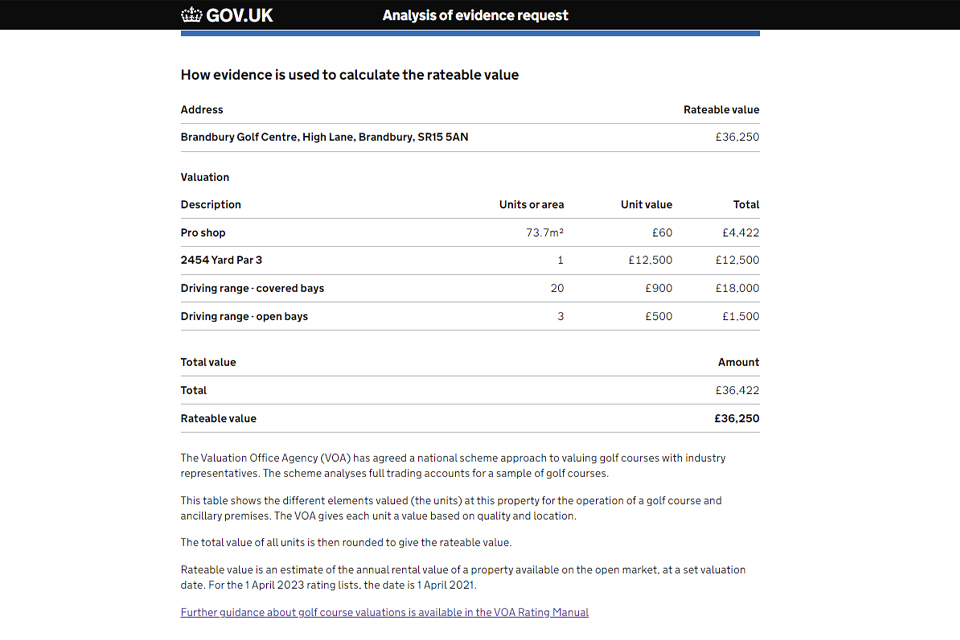Click the Pro shop row description

(203, 233)
